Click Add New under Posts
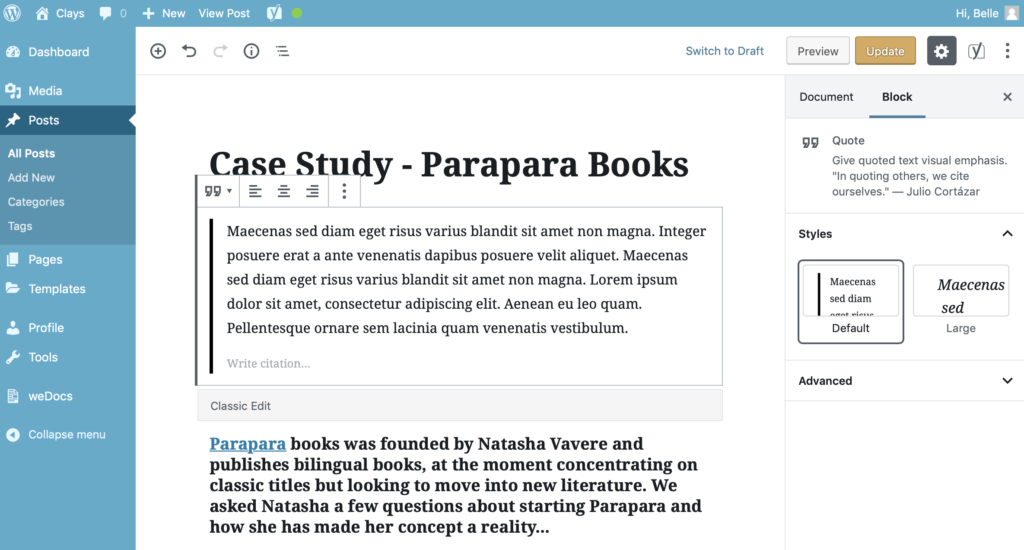This screenshot has height=550, width=1024. [x=31, y=178]
